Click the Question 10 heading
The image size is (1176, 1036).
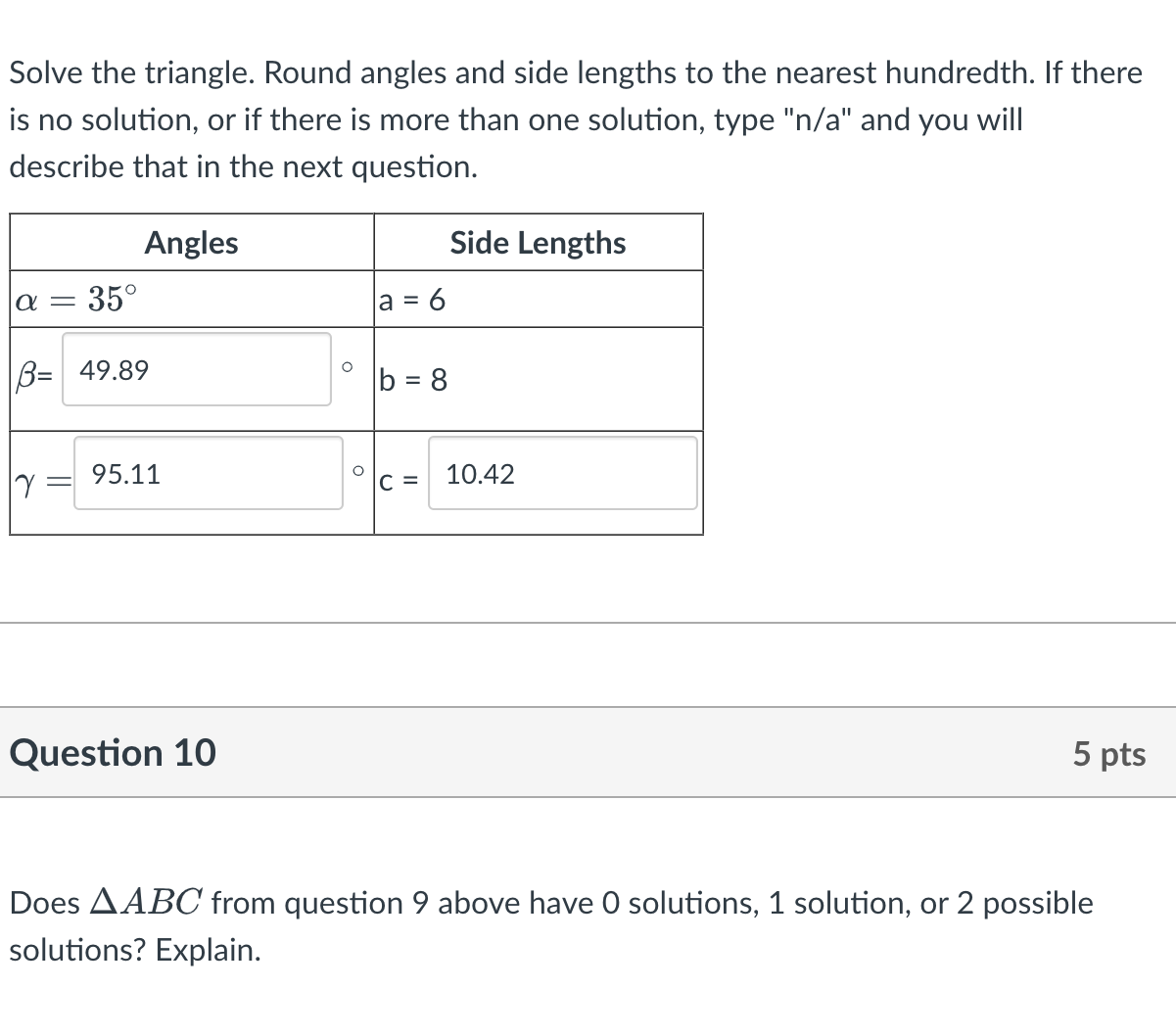click(112, 753)
